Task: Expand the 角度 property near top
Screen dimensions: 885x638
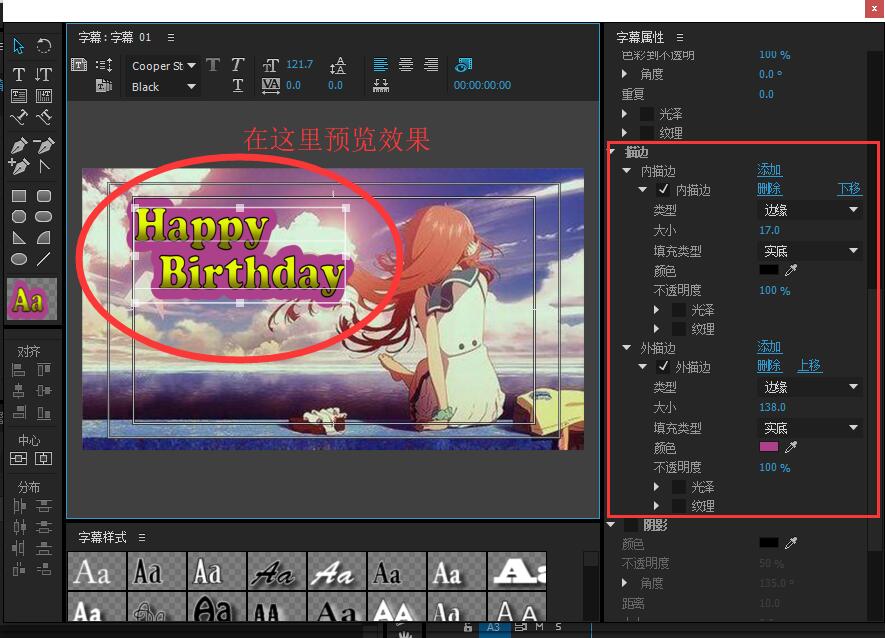Action: (624, 74)
